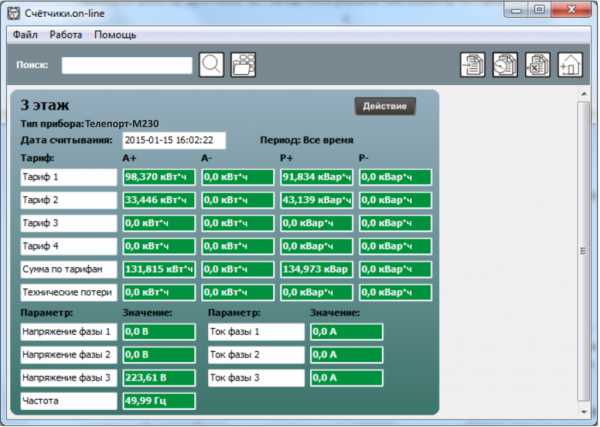Image resolution: width=600 pixels, height=427 pixels.
Task: Click the Сумма по тарифам label box
Action: tap(68, 269)
